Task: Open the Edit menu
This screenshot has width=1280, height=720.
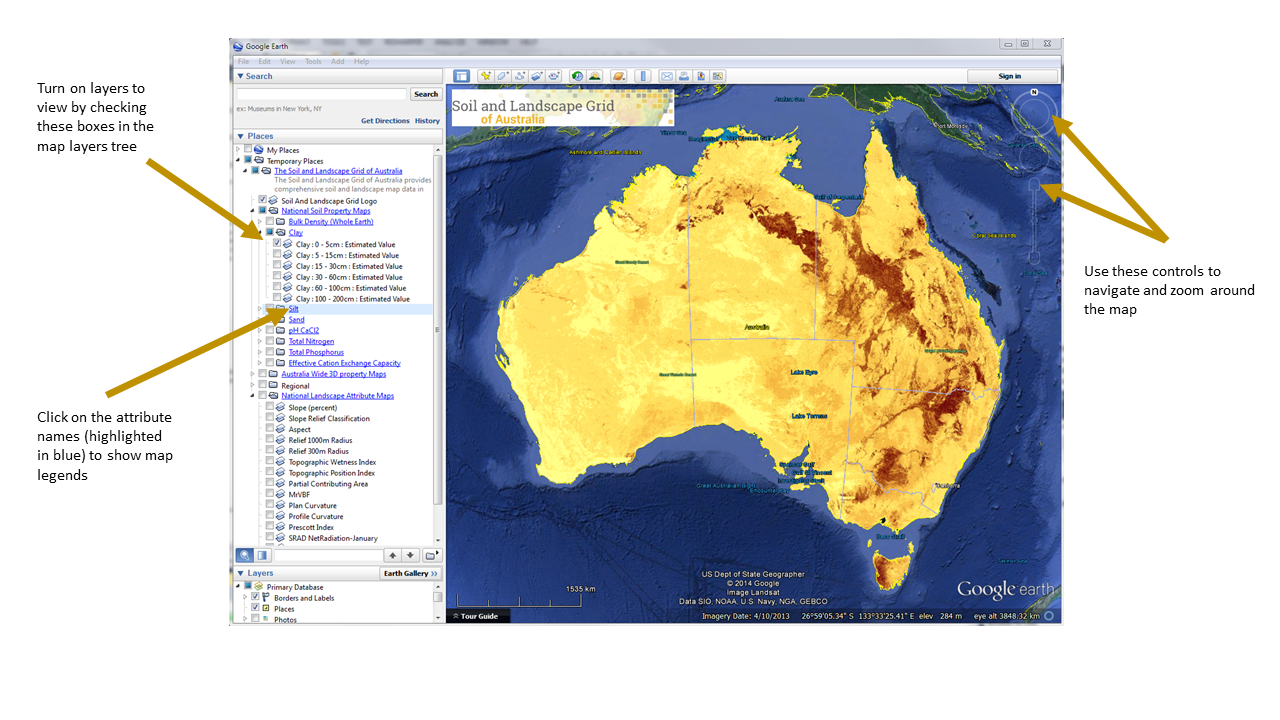Action: (265, 61)
